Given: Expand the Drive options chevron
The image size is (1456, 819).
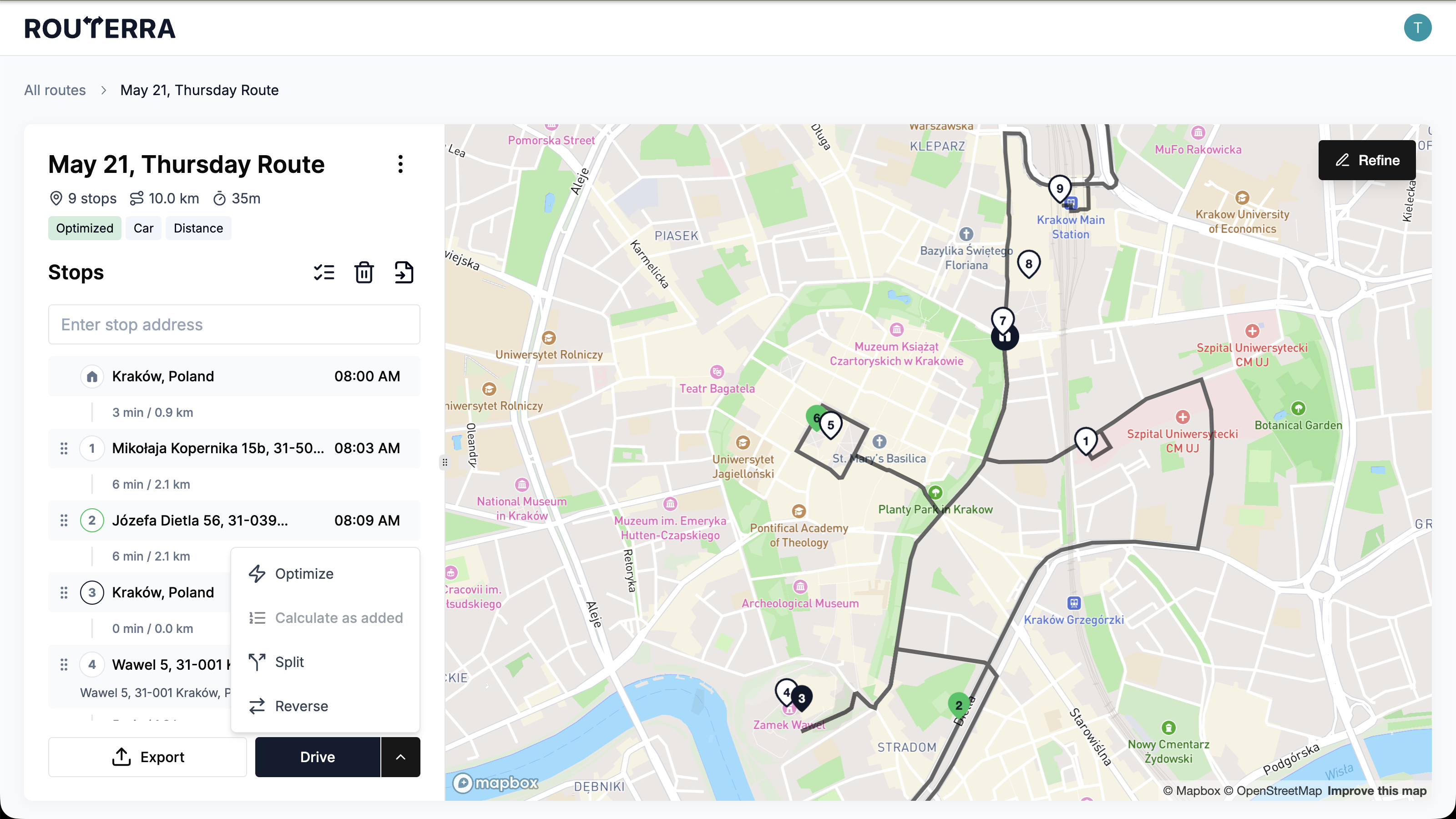Looking at the screenshot, I should point(400,757).
